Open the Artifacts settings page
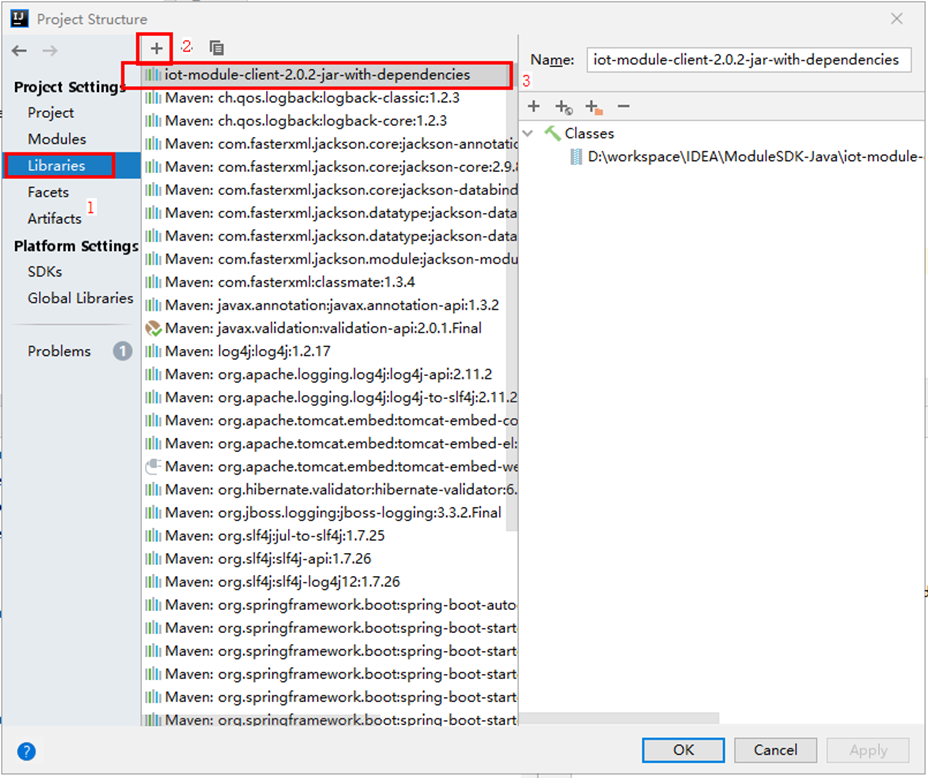 point(54,218)
